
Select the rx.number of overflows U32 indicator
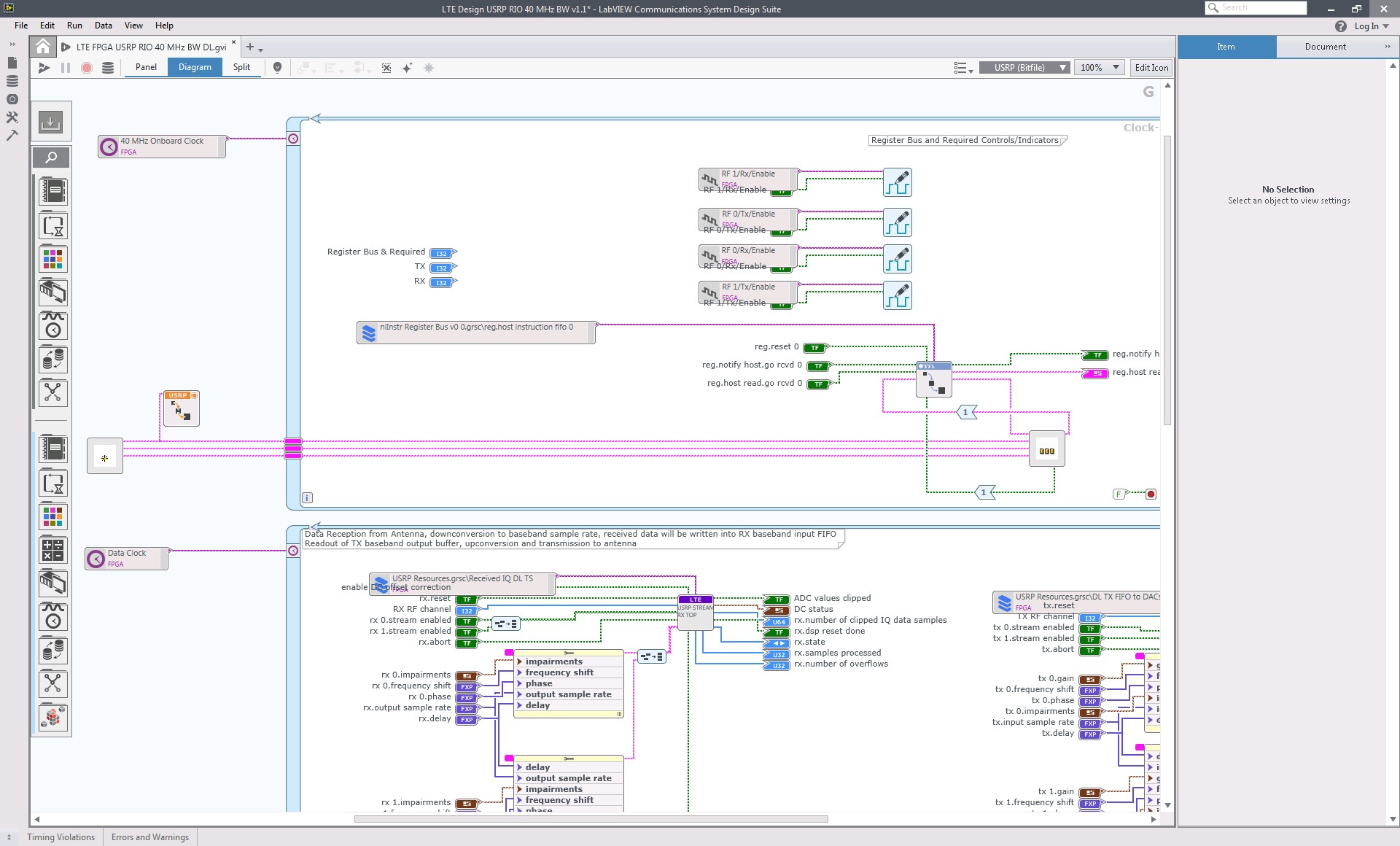777,665
